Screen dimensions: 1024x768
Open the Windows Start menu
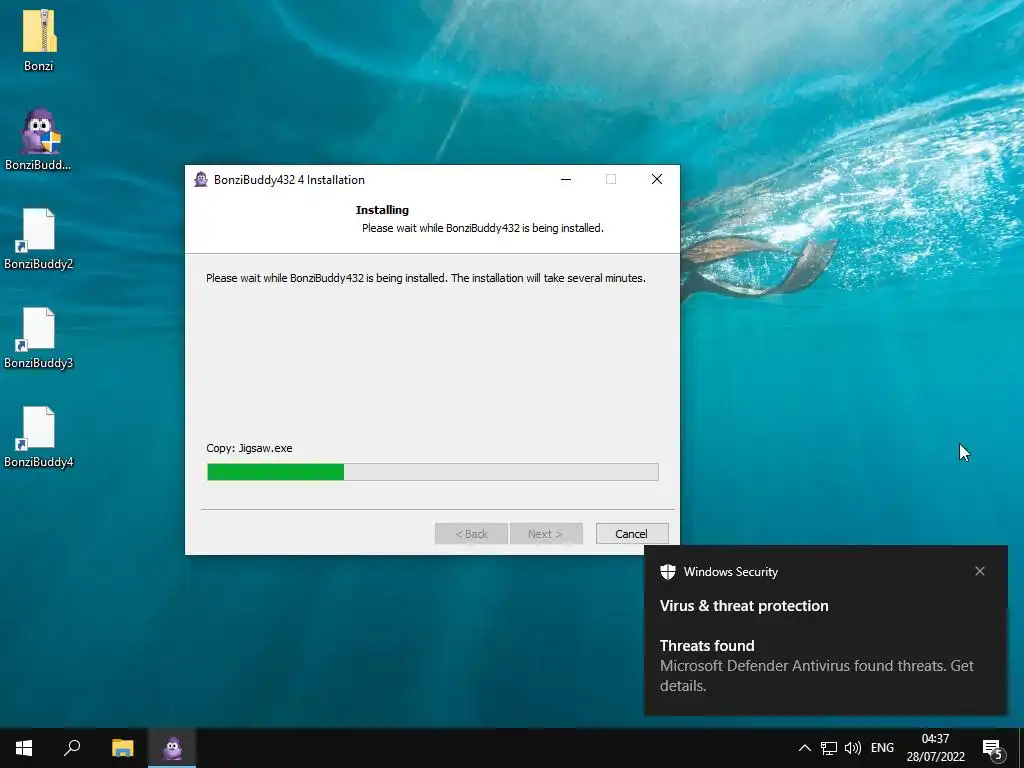pyautogui.click(x=24, y=748)
